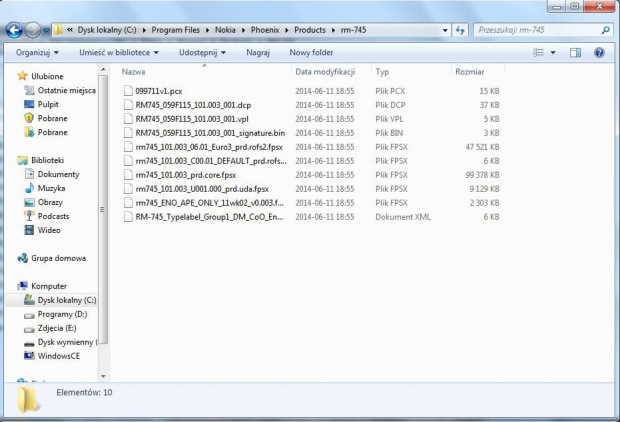This screenshot has height=422, width=620.
Task: Click the first Pobrane shield icon
Action: click(29, 118)
